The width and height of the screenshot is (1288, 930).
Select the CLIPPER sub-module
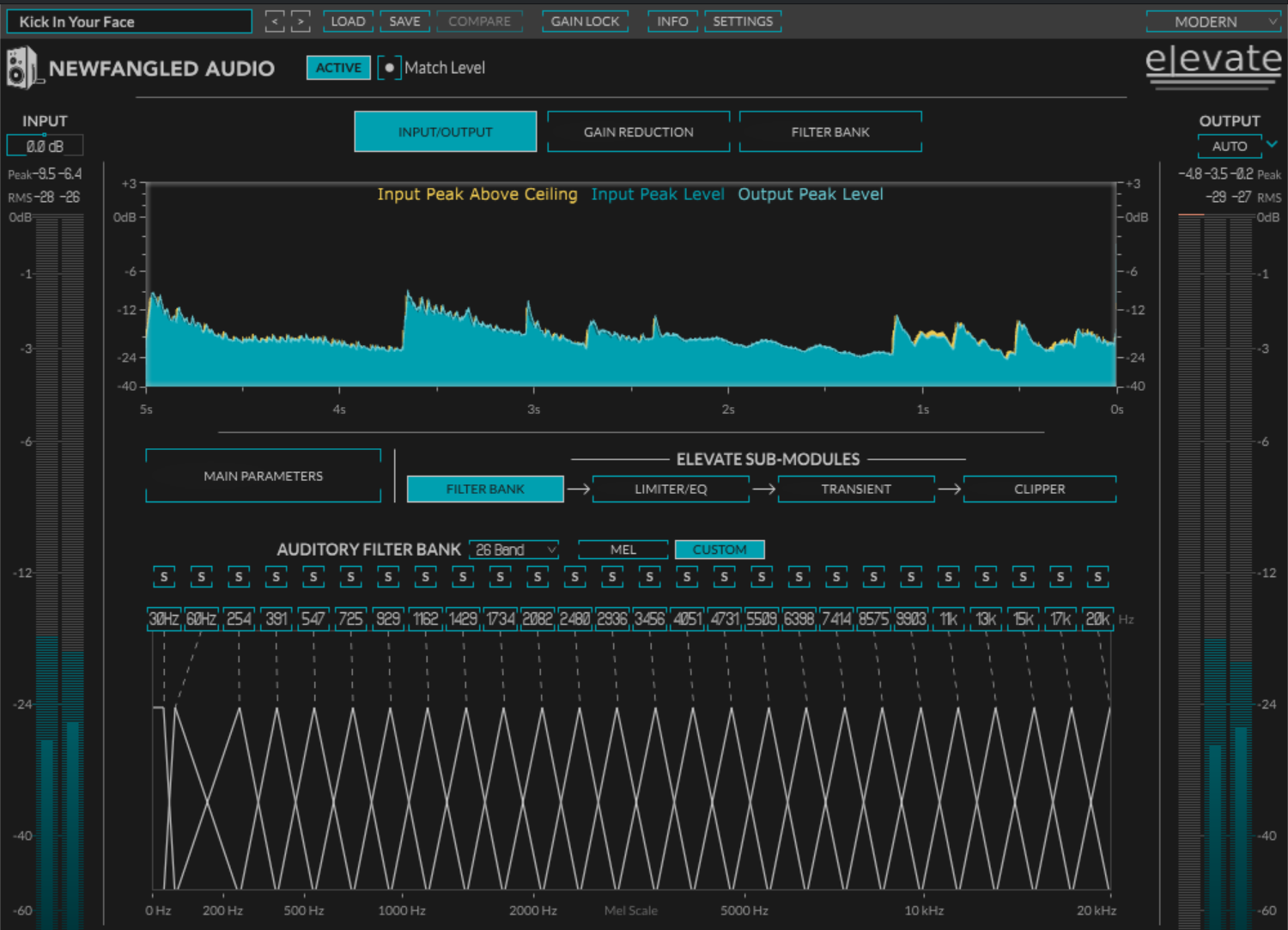[x=1040, y=489]
